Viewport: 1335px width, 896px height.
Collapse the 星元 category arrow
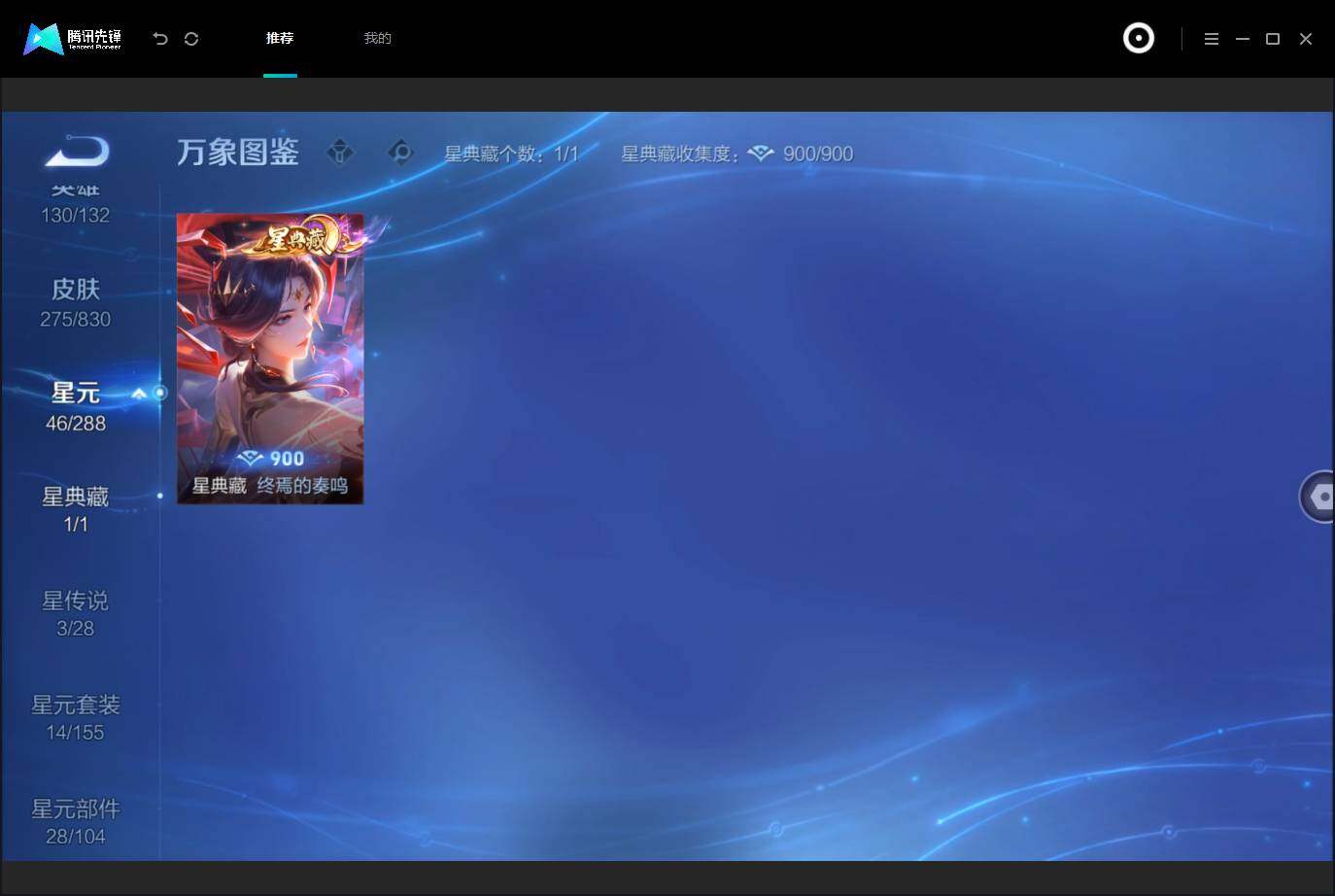(139, 394)
